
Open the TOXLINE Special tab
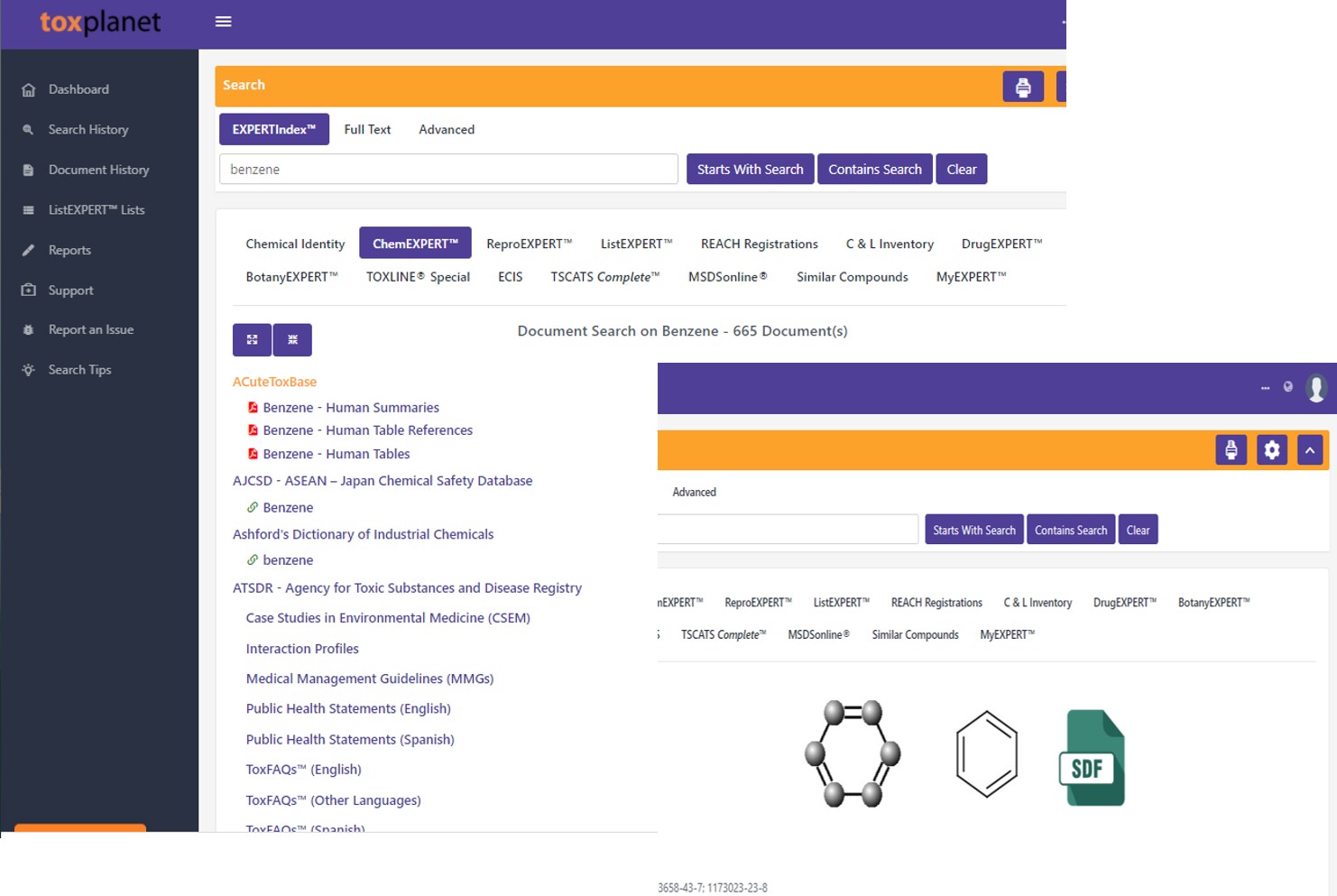tap(418, 277)
